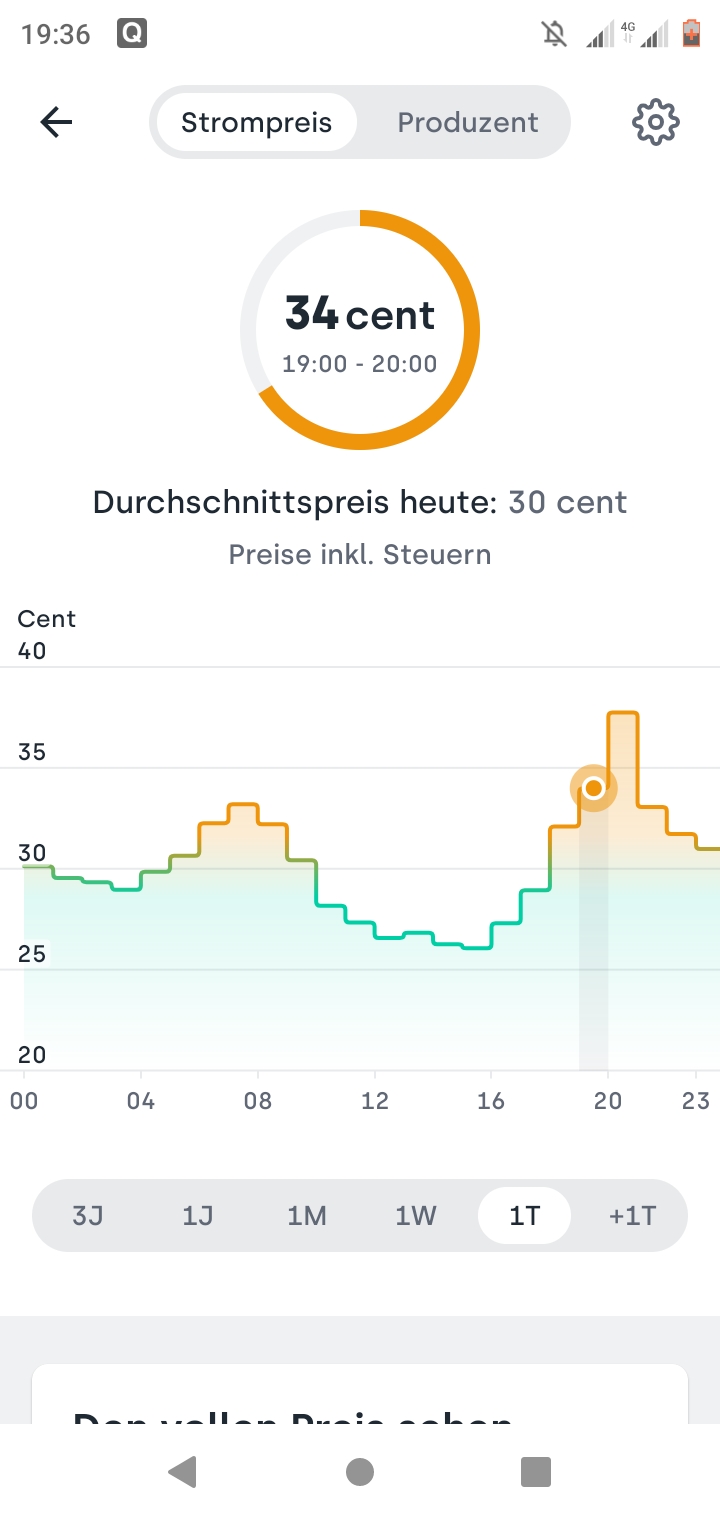Select the 1T time range
The height and width of the screenshot is (1520, 720).
coord(524,1216)
